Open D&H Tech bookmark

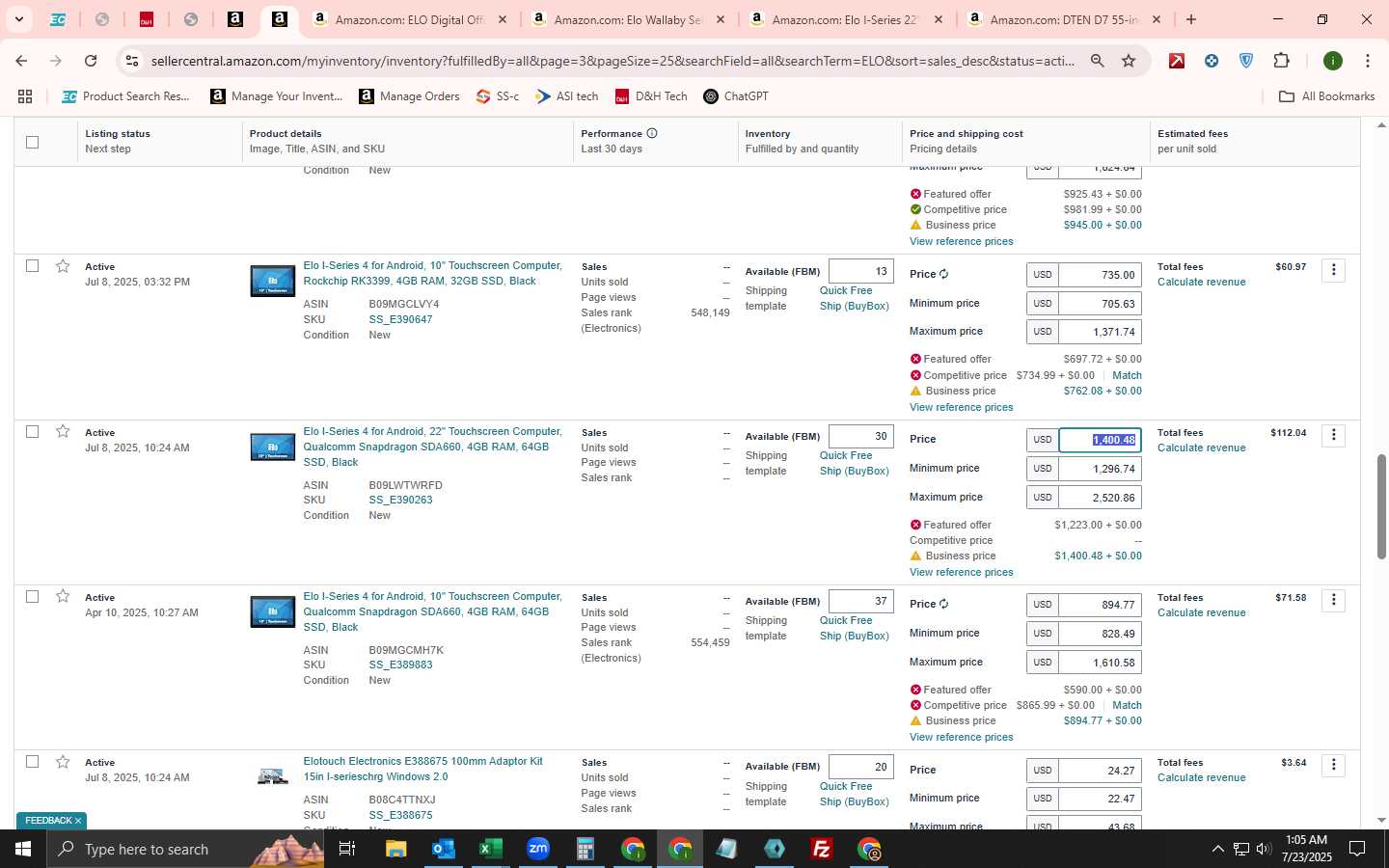coord(651,96)
